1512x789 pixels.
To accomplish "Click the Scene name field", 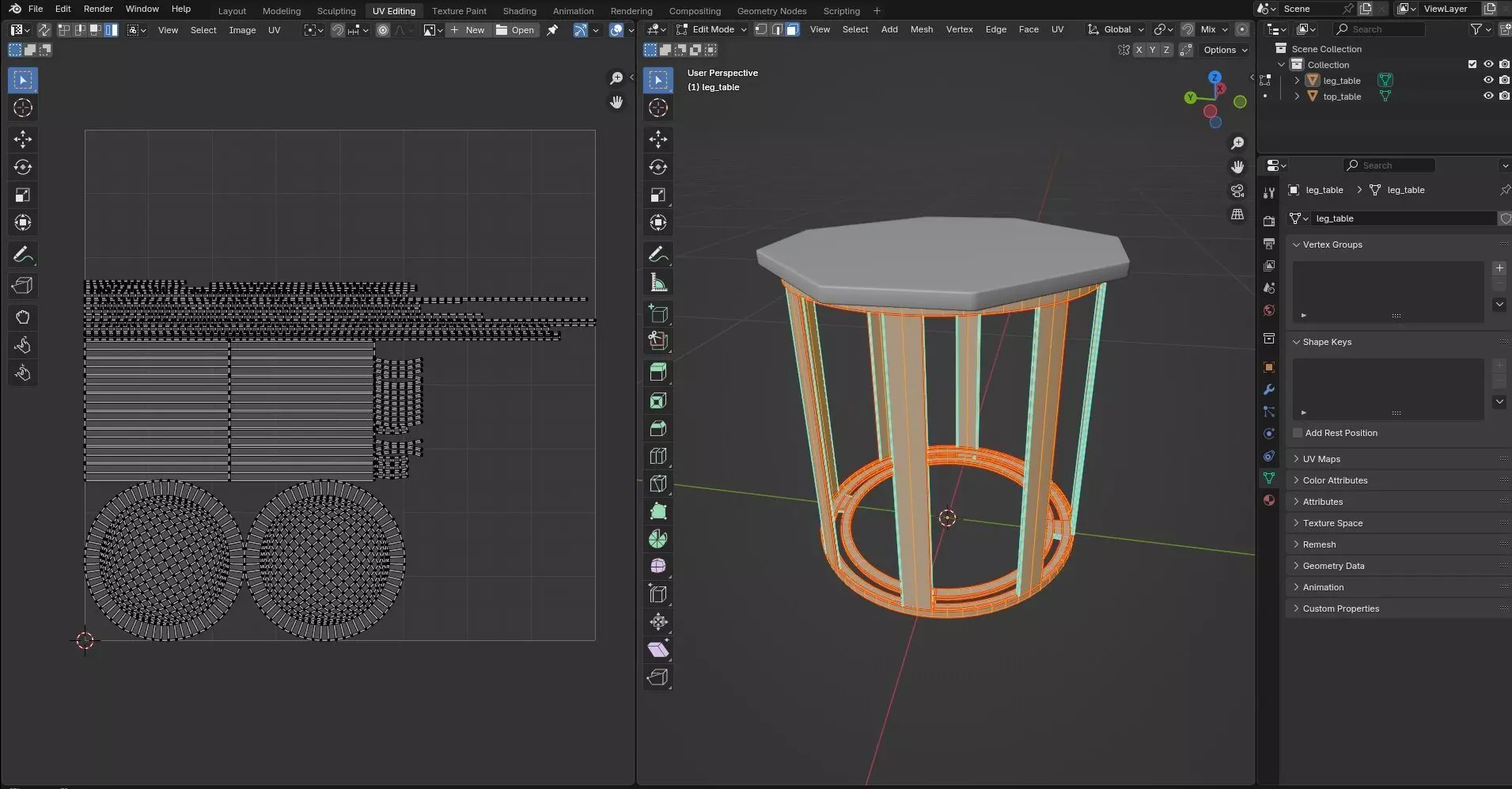I will [x=1309, y=9].
